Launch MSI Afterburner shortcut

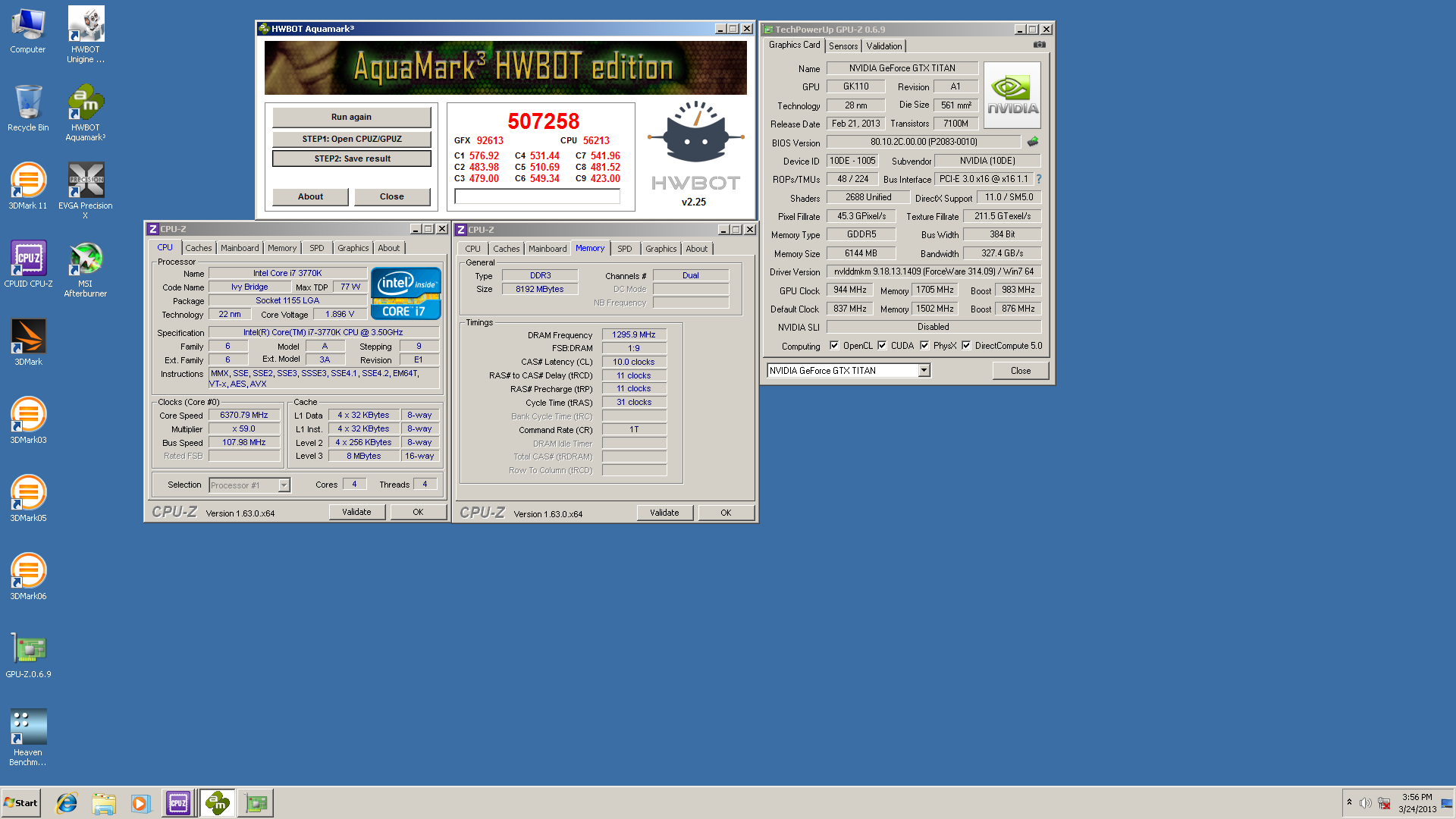click(x=86, y=269)
